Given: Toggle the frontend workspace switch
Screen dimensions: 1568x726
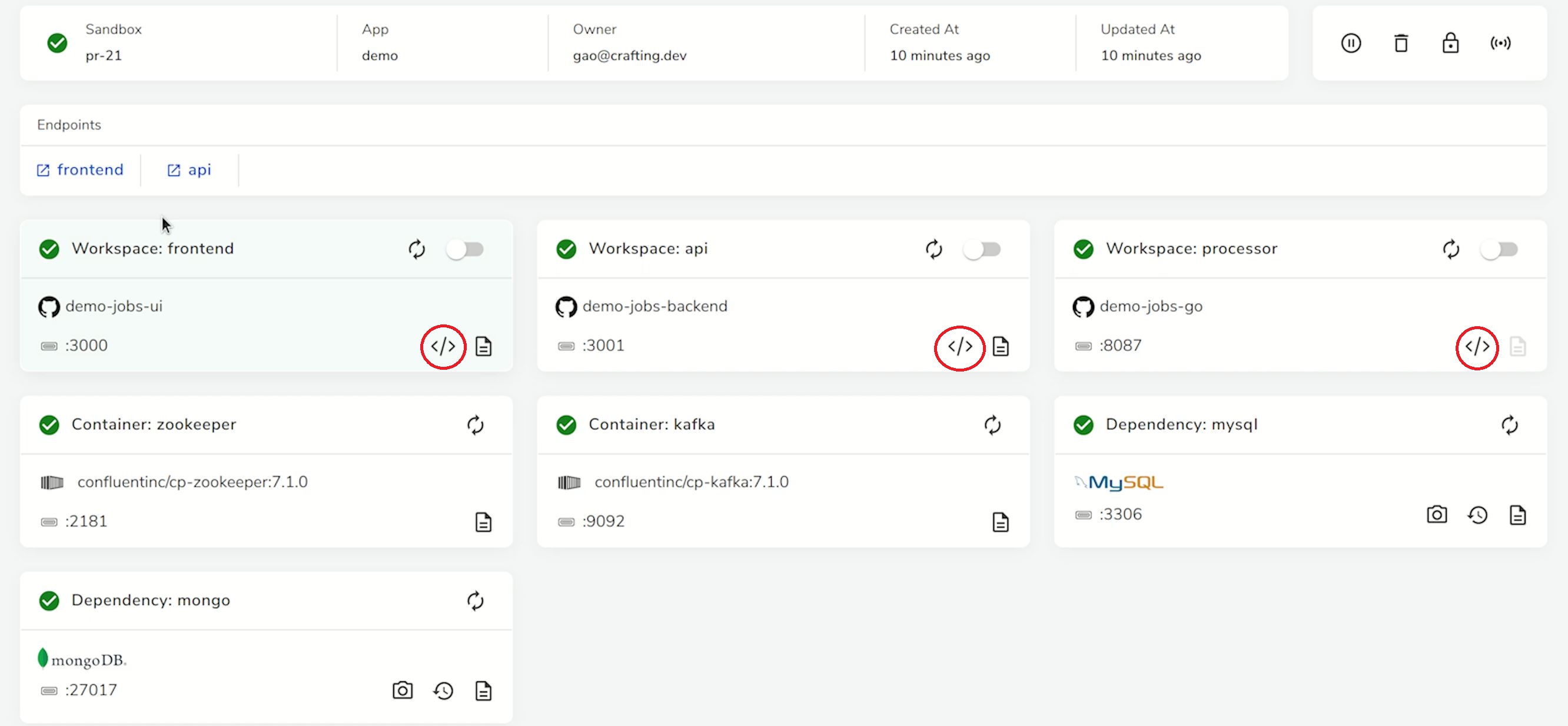Looking at the screenshot, I should click(464, 249).
